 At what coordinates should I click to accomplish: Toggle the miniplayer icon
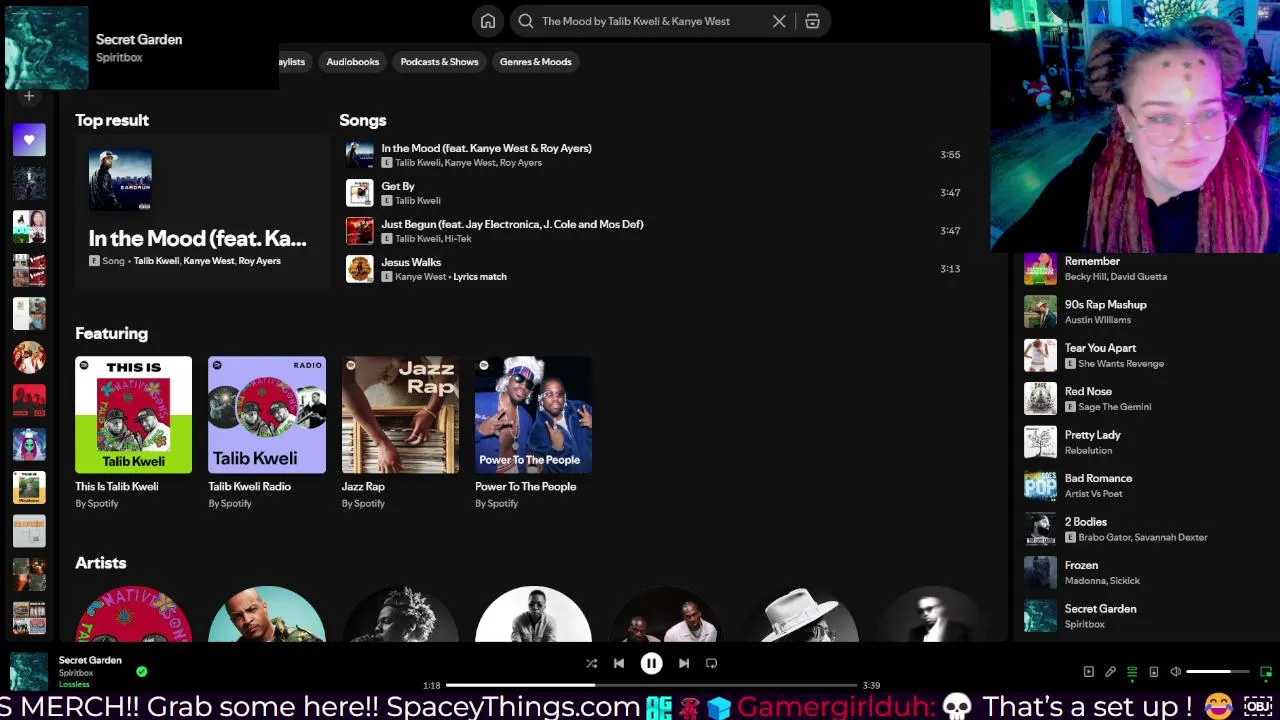point(1266,672)
